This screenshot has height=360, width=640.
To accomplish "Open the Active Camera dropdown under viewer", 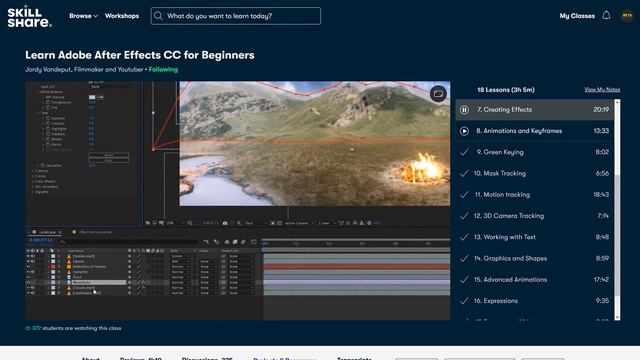I will point(299,223).
